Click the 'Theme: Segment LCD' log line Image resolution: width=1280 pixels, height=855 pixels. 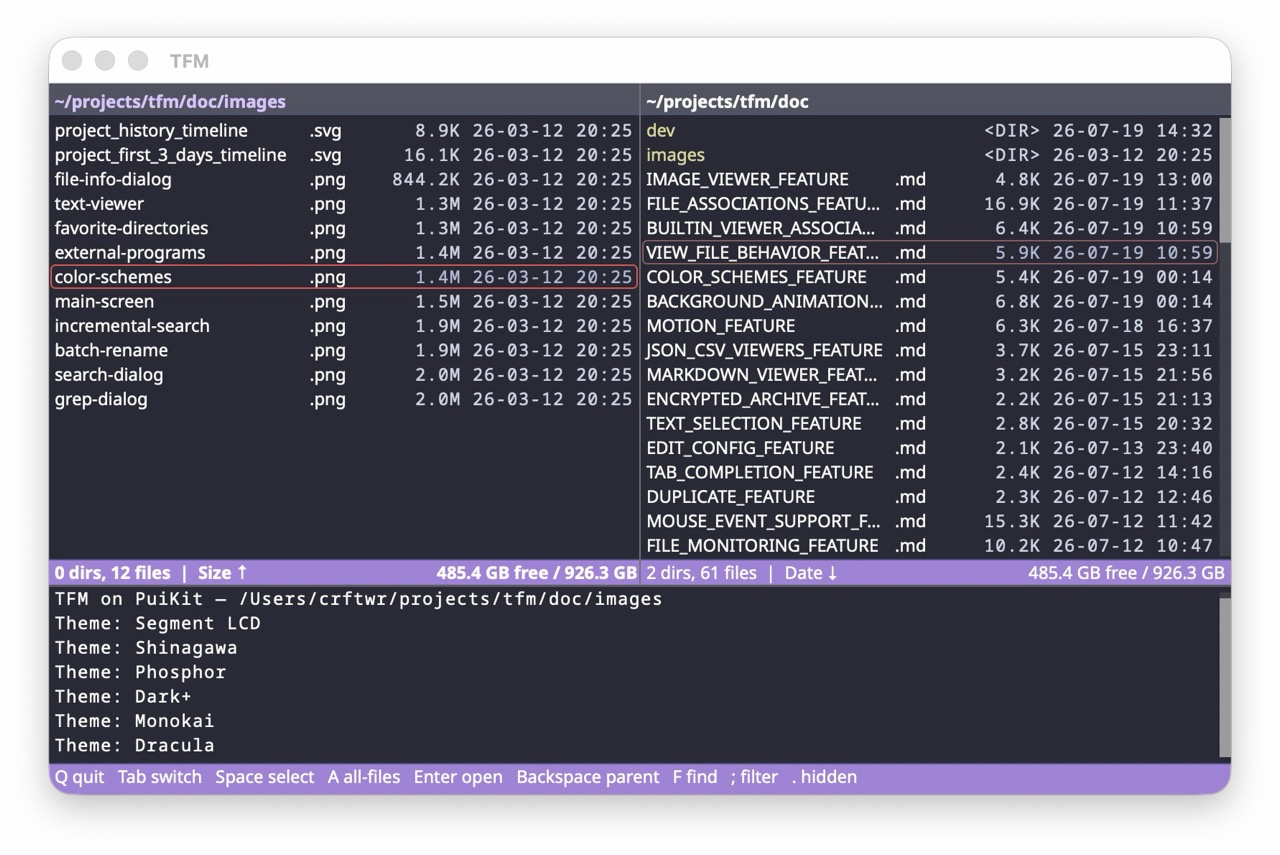pyautogui.click(x=157, y=623)
